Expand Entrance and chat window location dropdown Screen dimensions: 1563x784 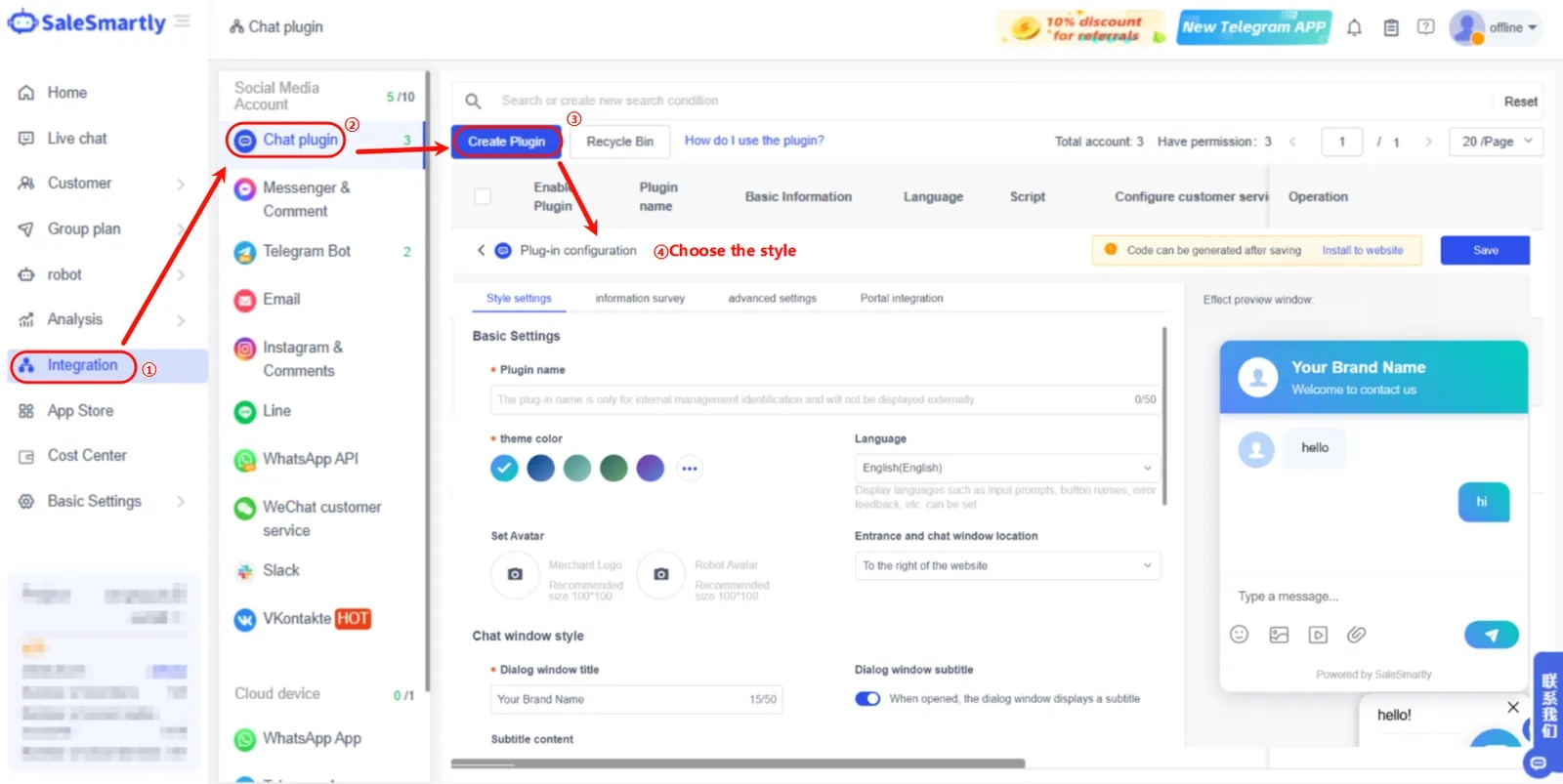pos(1007,565)
